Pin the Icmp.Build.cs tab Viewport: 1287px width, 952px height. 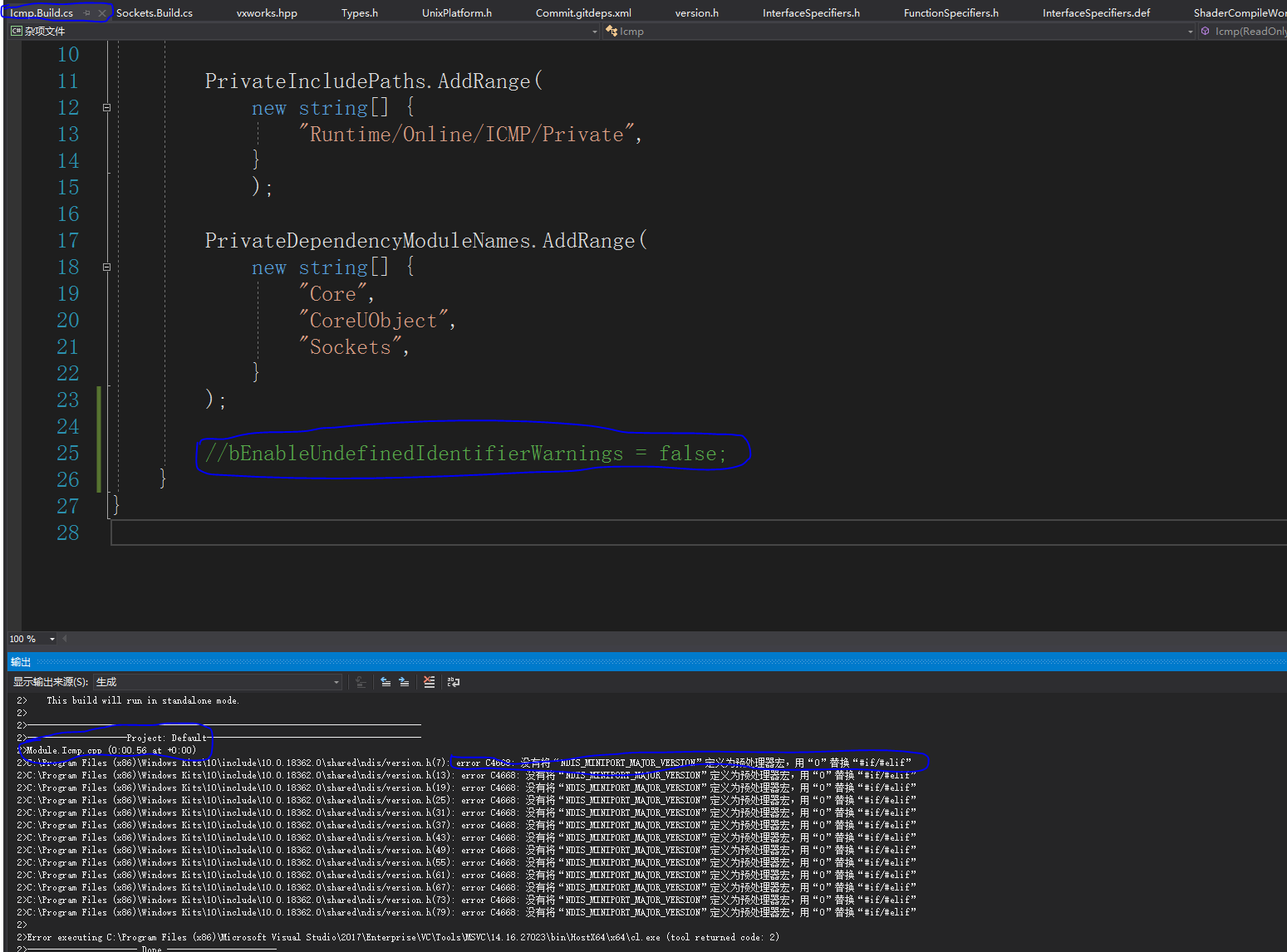[87, 13]
